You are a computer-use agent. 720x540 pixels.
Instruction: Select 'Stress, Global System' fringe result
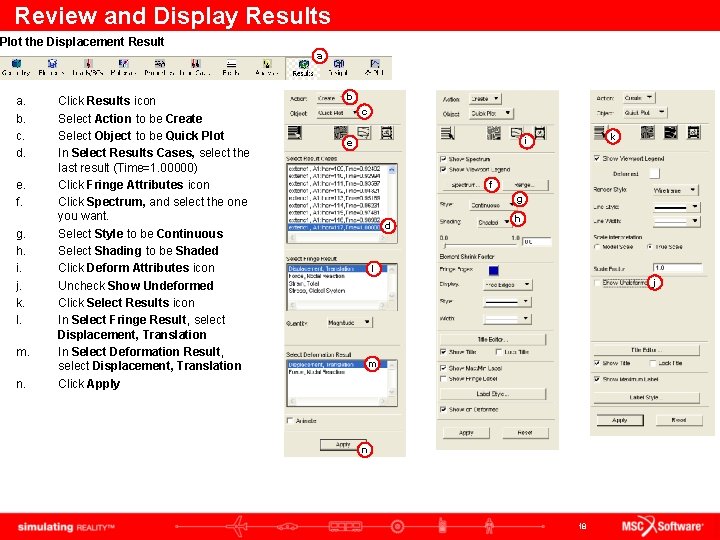point(317,291)
